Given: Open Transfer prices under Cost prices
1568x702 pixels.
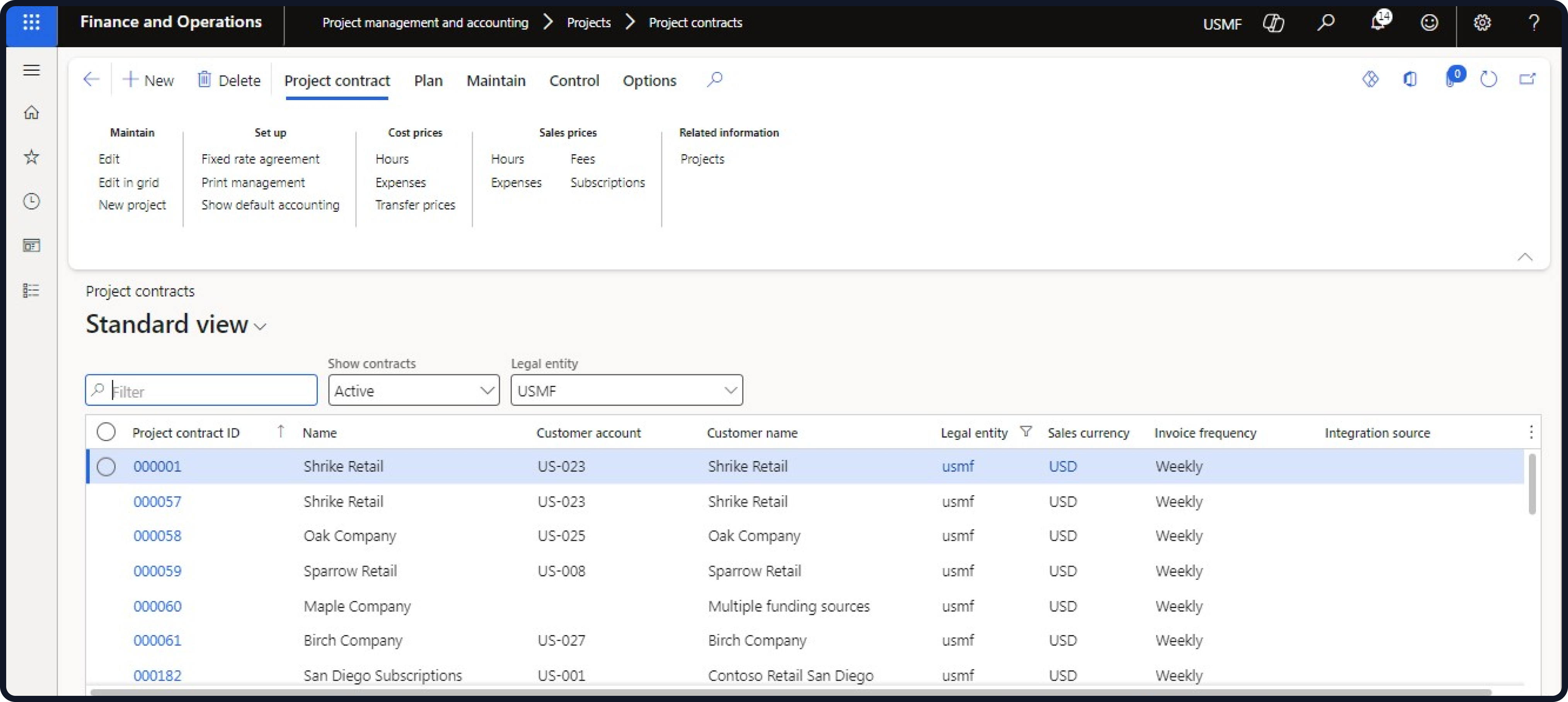Looking at the screenshot, I should [415, 204].
